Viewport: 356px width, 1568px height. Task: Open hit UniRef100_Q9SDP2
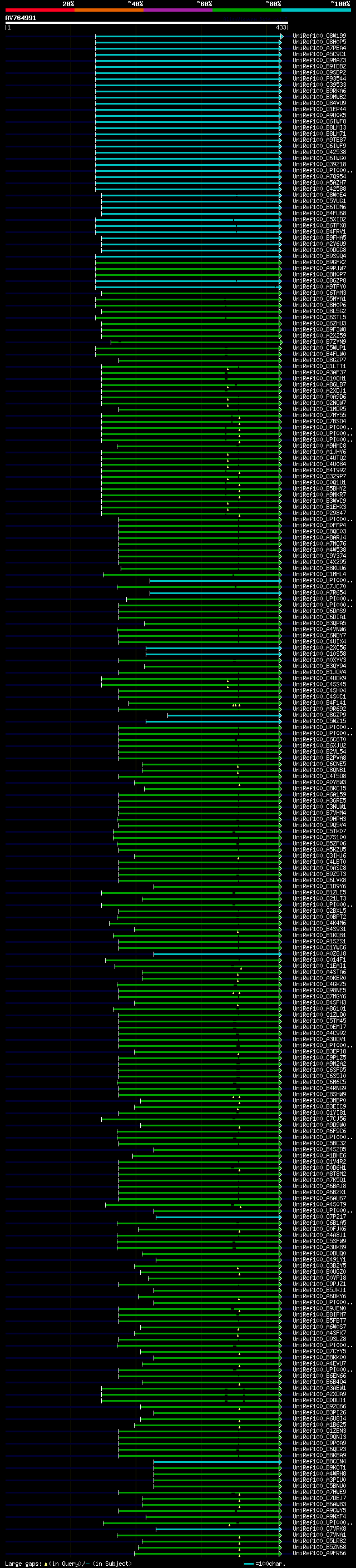319,72
